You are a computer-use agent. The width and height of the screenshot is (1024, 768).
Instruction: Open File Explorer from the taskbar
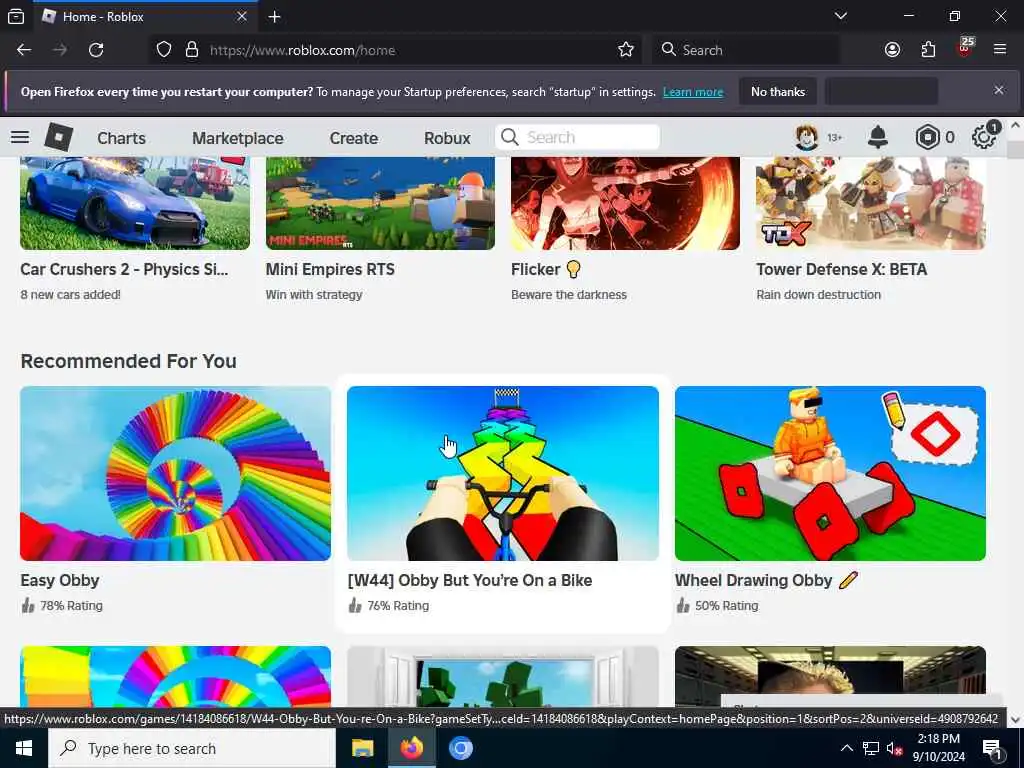(x=362, y=748)
